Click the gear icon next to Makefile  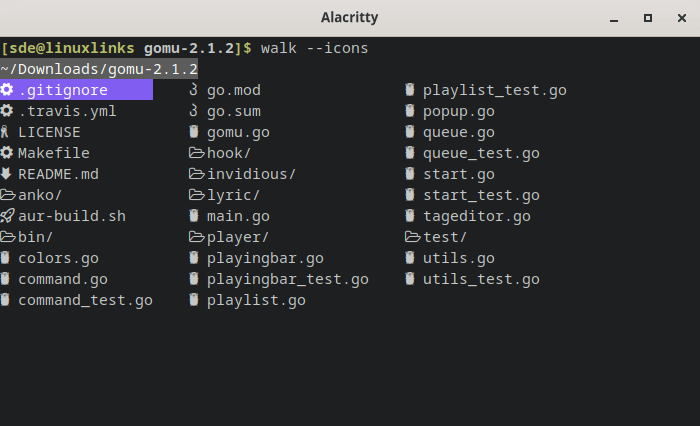coord(7,153)
